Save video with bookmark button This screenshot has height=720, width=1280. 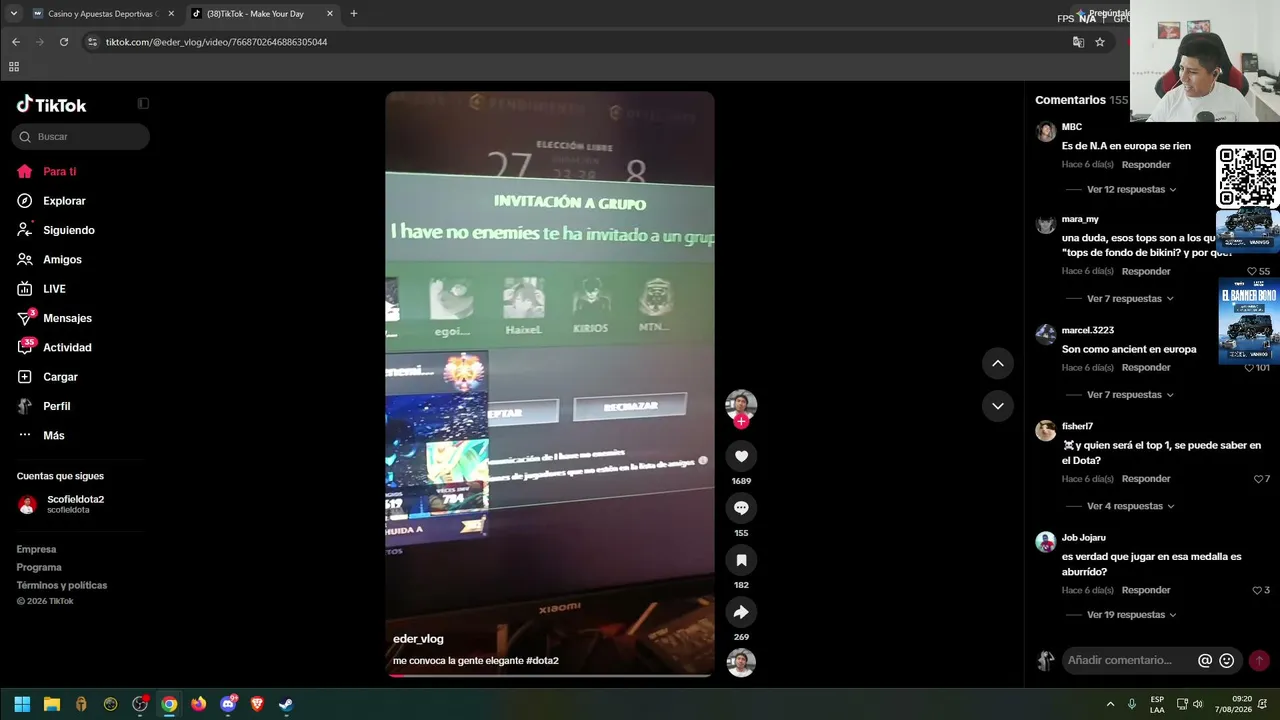pyautogui.click(x=741, y=560)
